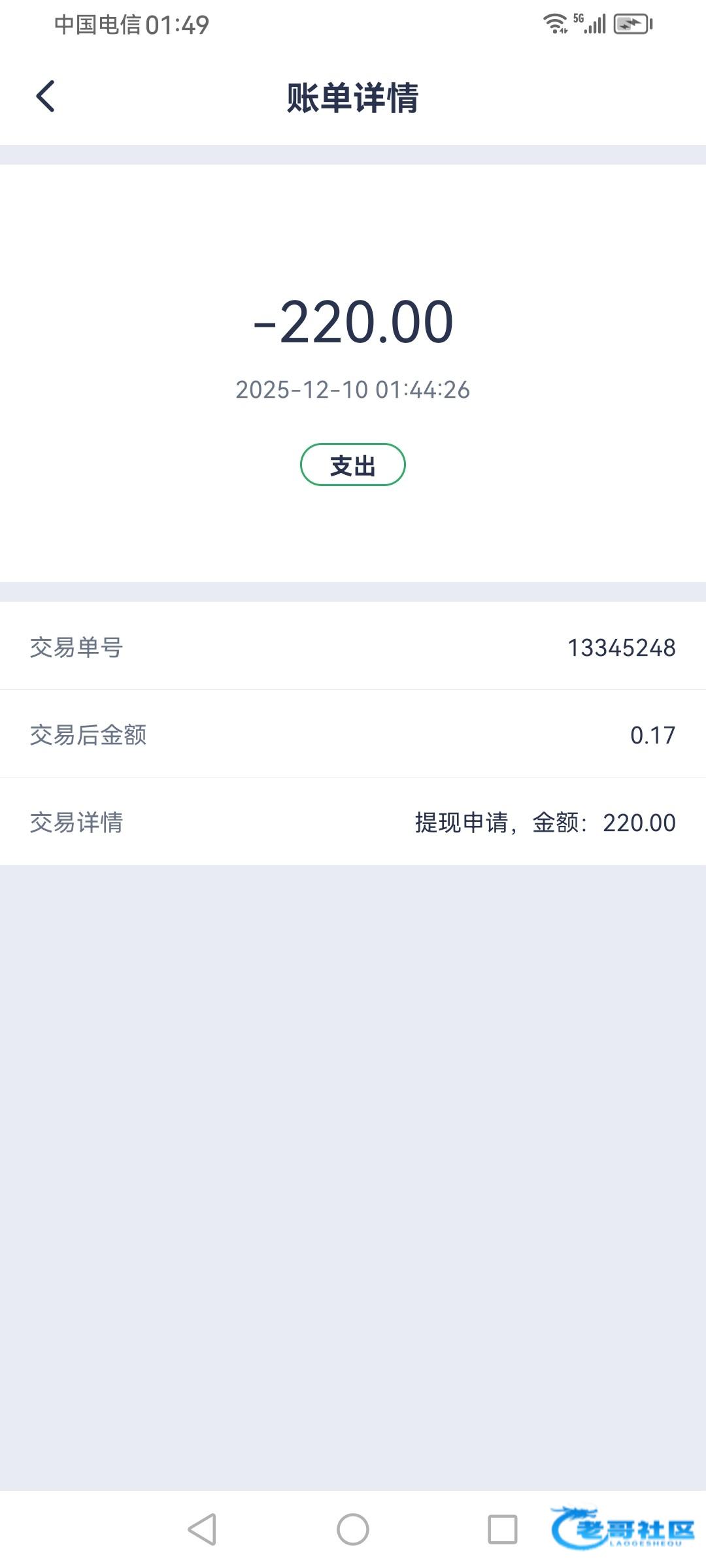
Task: Tap the post-transaction balance 0.17
Action: click(x=652, y=735)
